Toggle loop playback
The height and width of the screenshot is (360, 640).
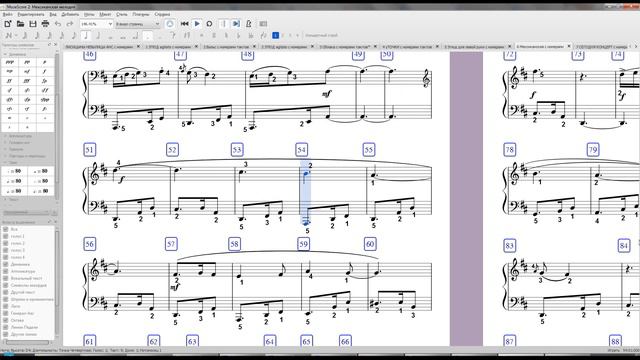(x=209, y=24)
